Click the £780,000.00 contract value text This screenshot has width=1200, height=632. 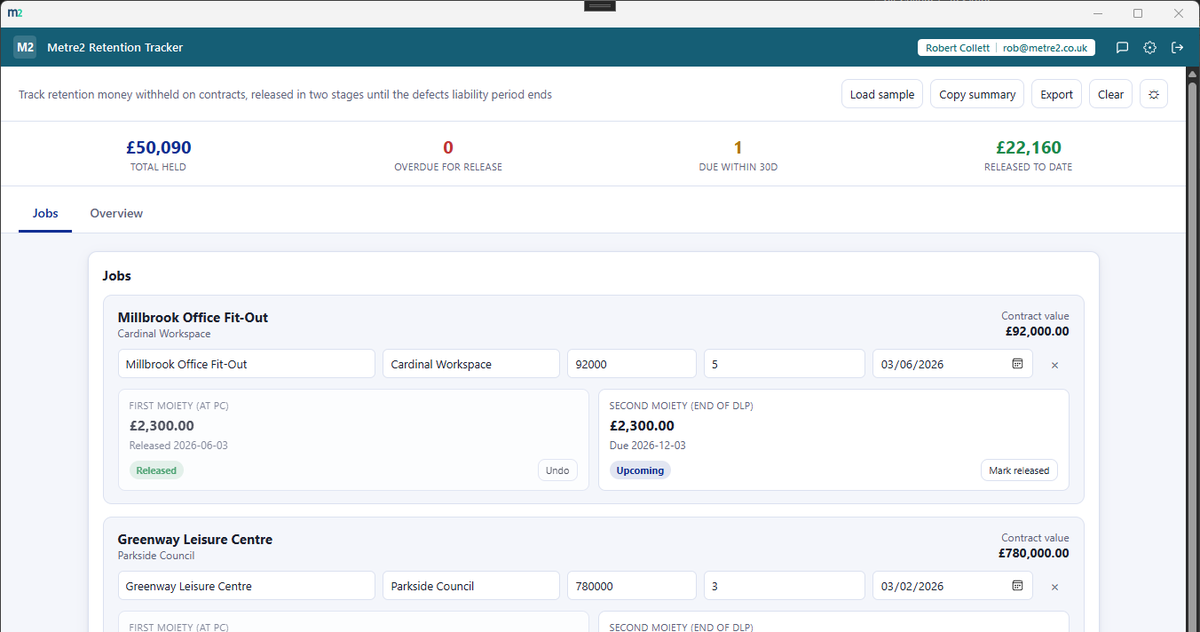pyautogui.click(x=1034, y=553)
